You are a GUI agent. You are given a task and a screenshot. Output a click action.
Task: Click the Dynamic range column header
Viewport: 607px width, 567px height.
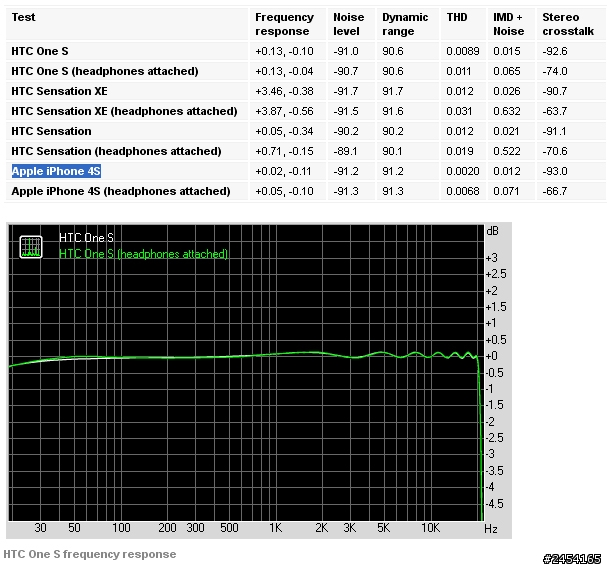[x=405, y=24]
